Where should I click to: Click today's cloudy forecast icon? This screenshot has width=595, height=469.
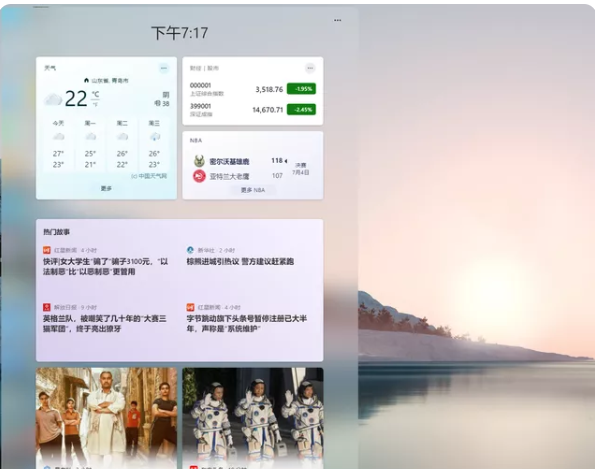coord(58,137)
